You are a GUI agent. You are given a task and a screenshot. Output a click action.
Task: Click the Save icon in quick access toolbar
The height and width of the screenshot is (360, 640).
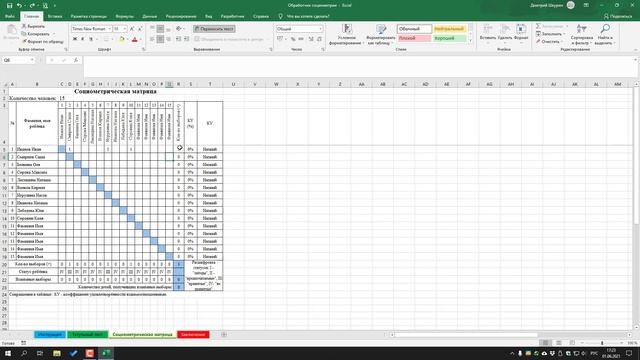[9, 5]
